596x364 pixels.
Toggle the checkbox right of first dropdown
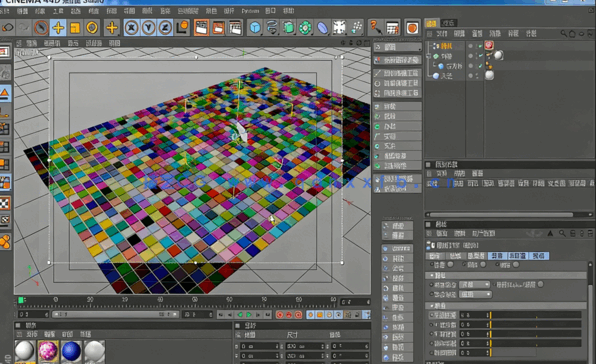pyautogui.click(x=541, y=284)
